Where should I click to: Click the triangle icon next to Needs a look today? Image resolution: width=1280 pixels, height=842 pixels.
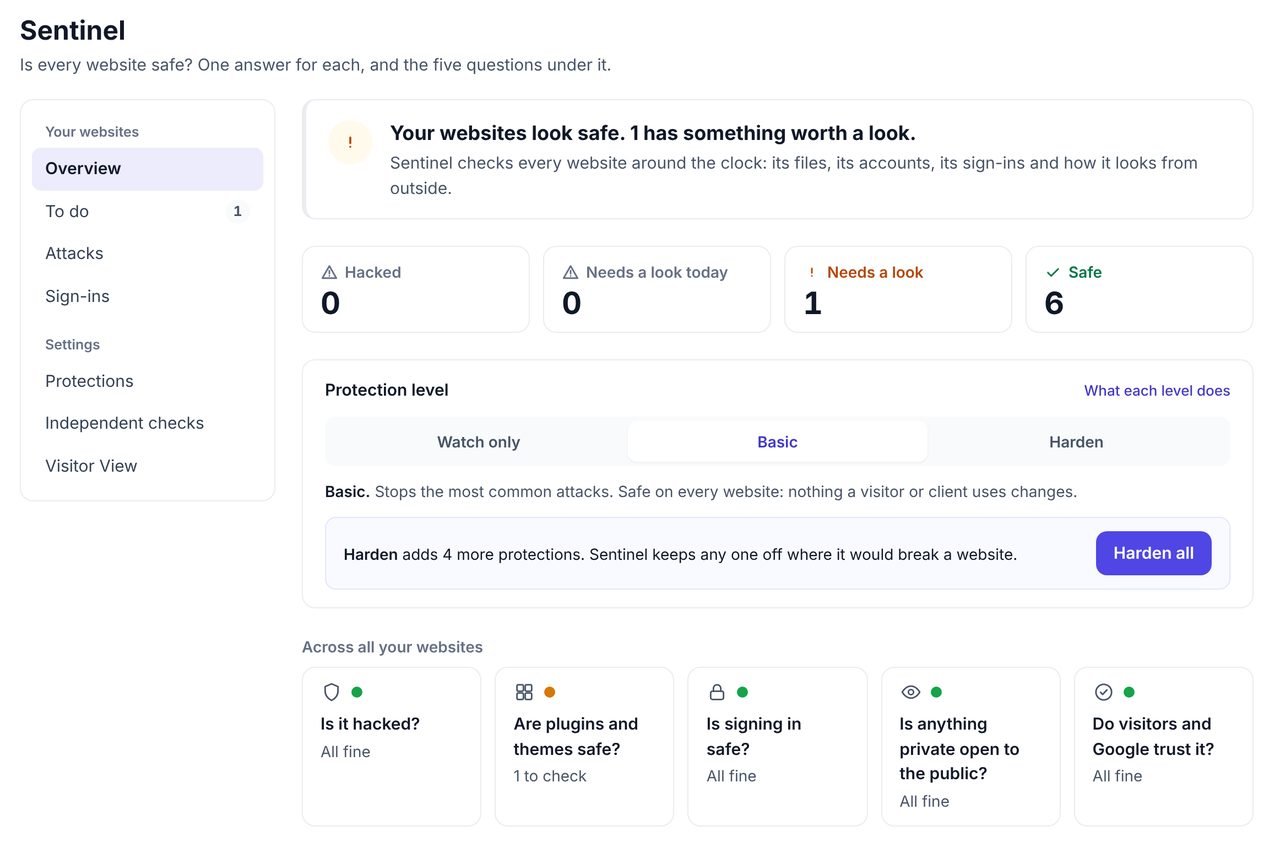pyautogui.click(x=570, y=272)
